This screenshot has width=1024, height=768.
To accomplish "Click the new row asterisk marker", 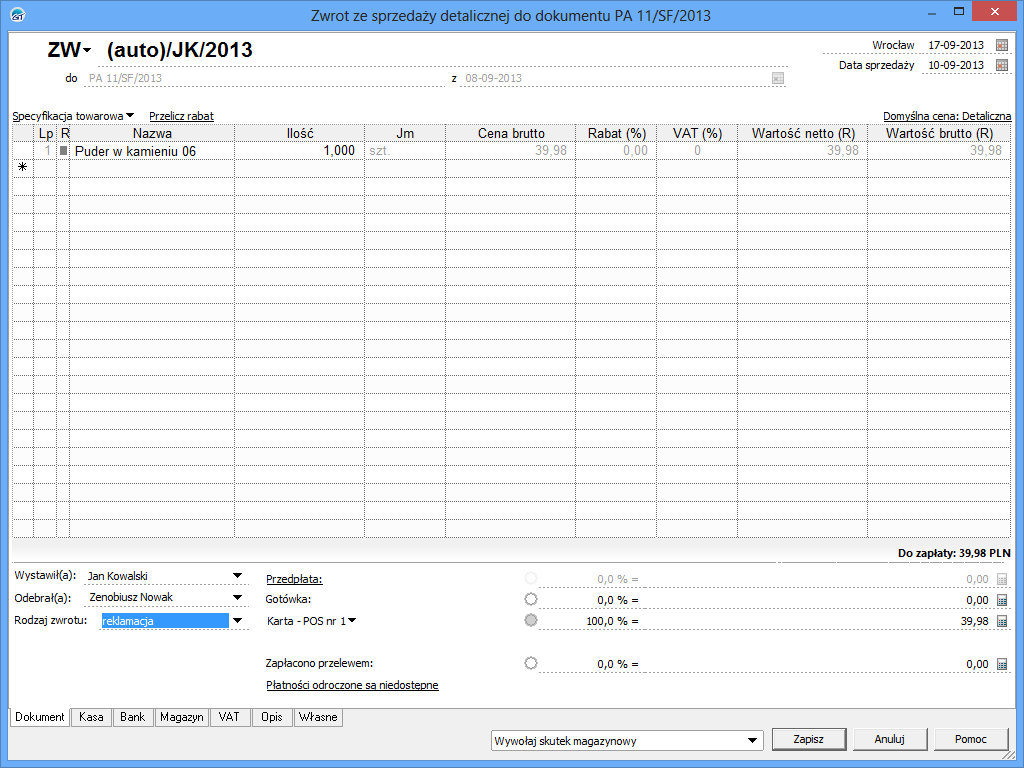I will (22, 168).
